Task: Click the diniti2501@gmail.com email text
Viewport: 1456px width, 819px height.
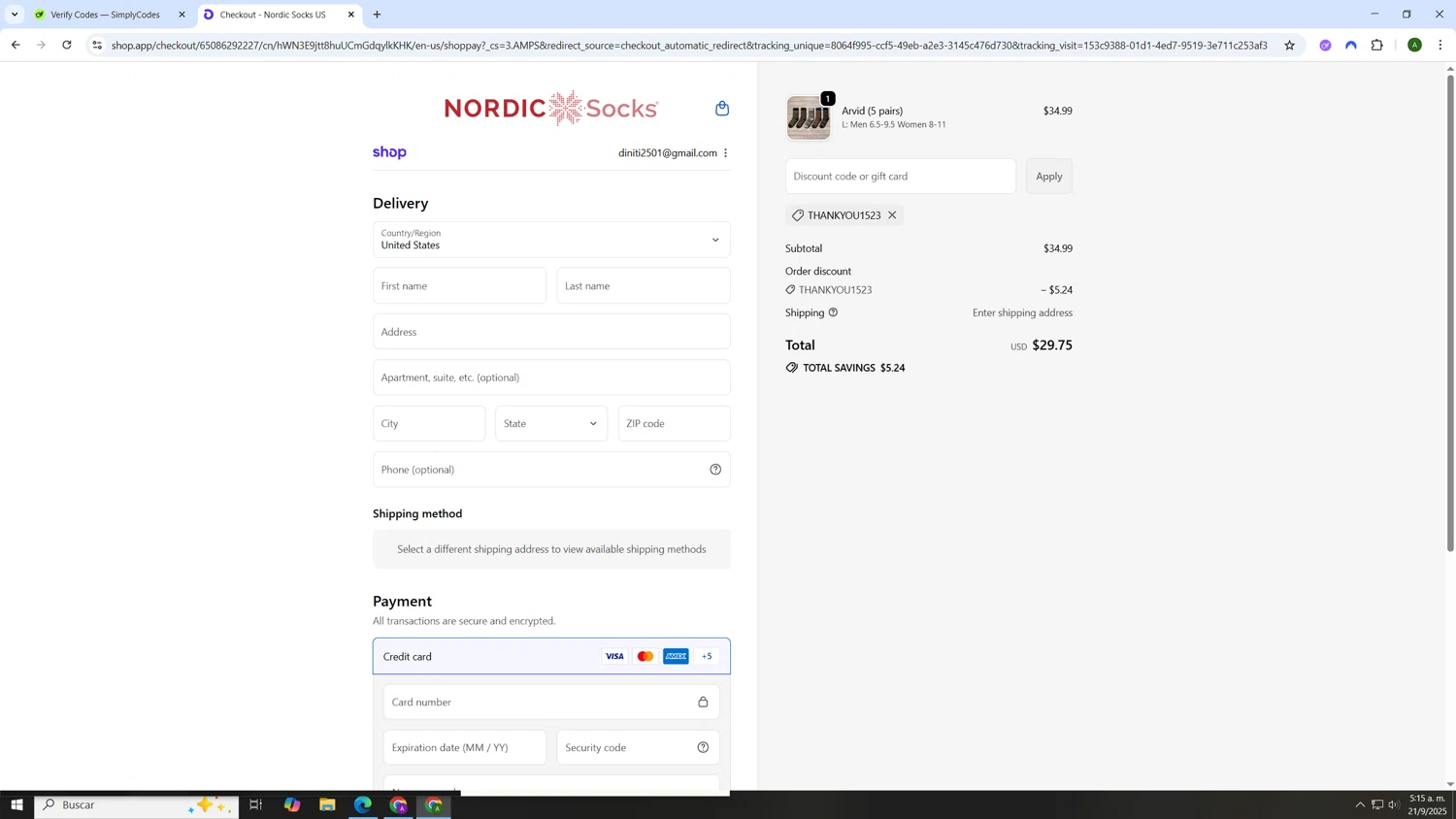Action: (668, 153)
